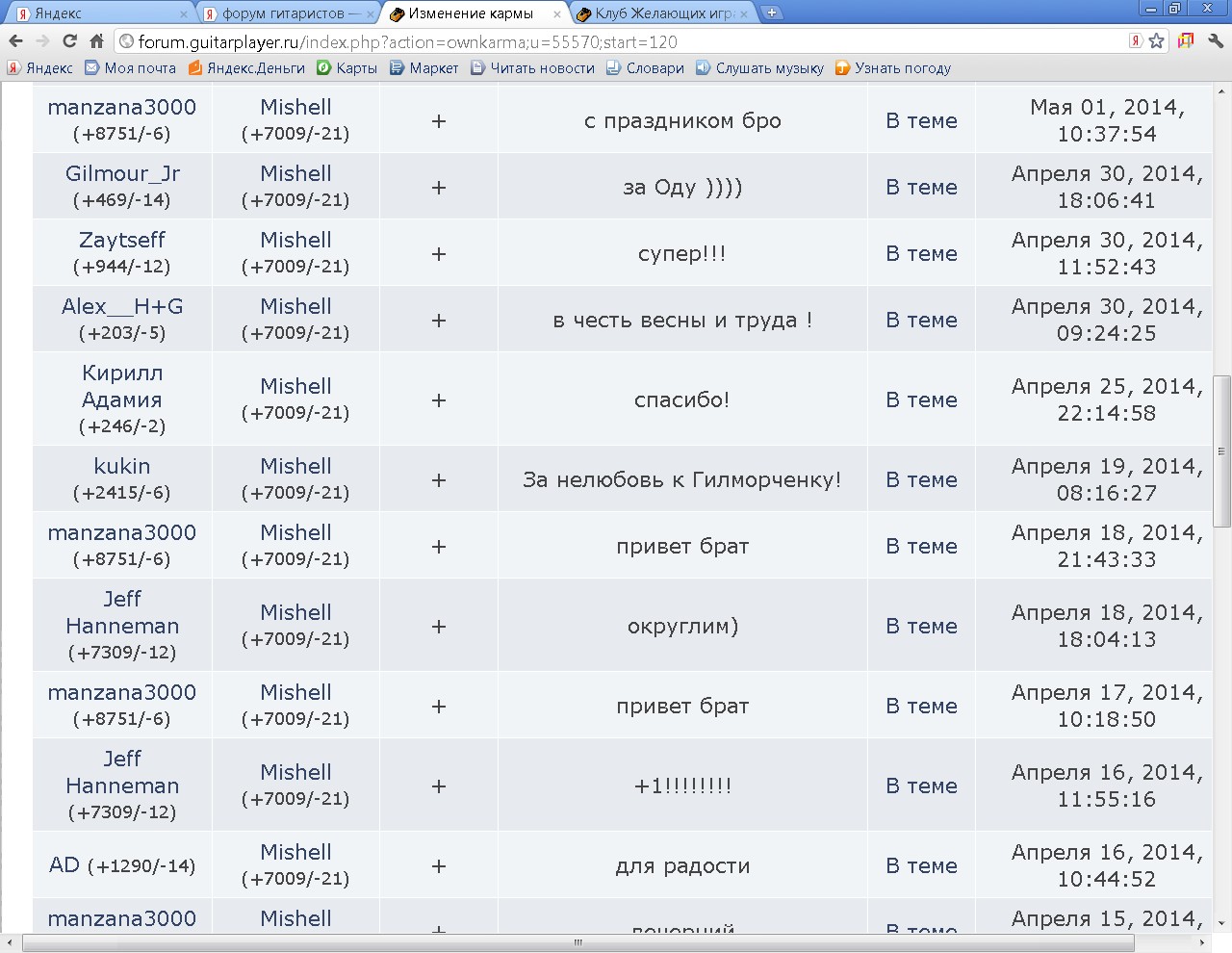Screen dimensions: 1232x953
Task: Open the 'Яндекс.Деньги' bookmark
Action: (x=246, y=68)
